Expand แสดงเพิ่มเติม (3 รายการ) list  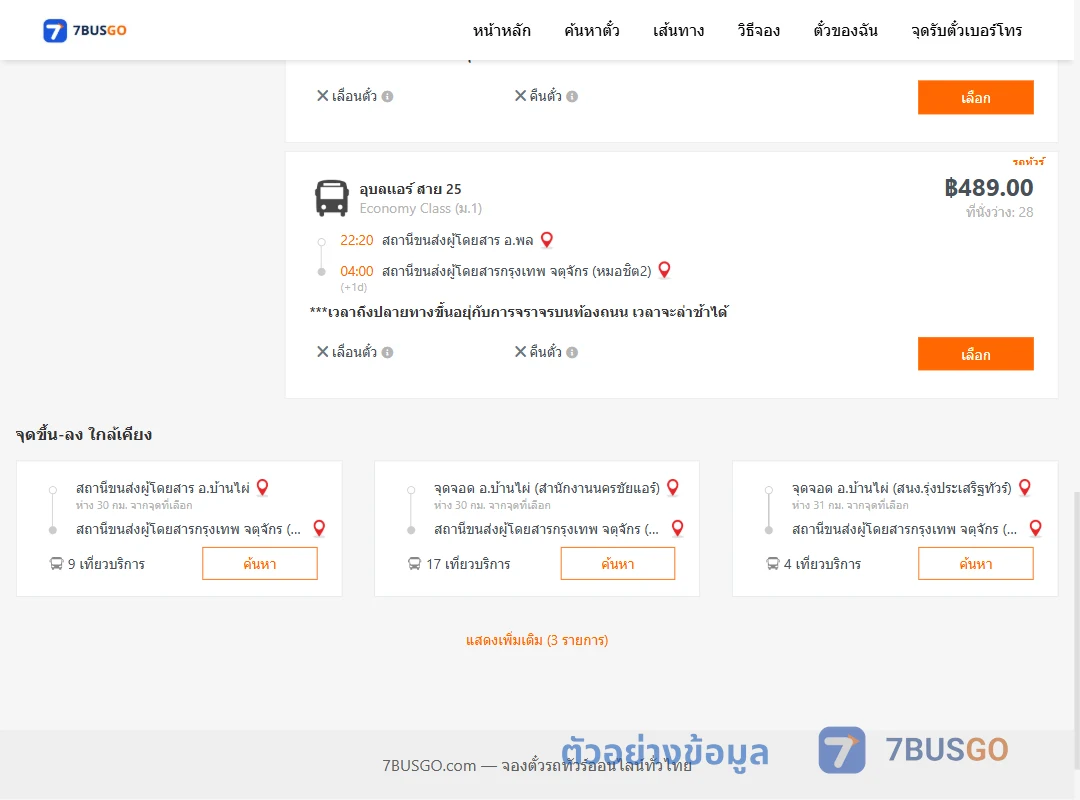tap(537, 640)
